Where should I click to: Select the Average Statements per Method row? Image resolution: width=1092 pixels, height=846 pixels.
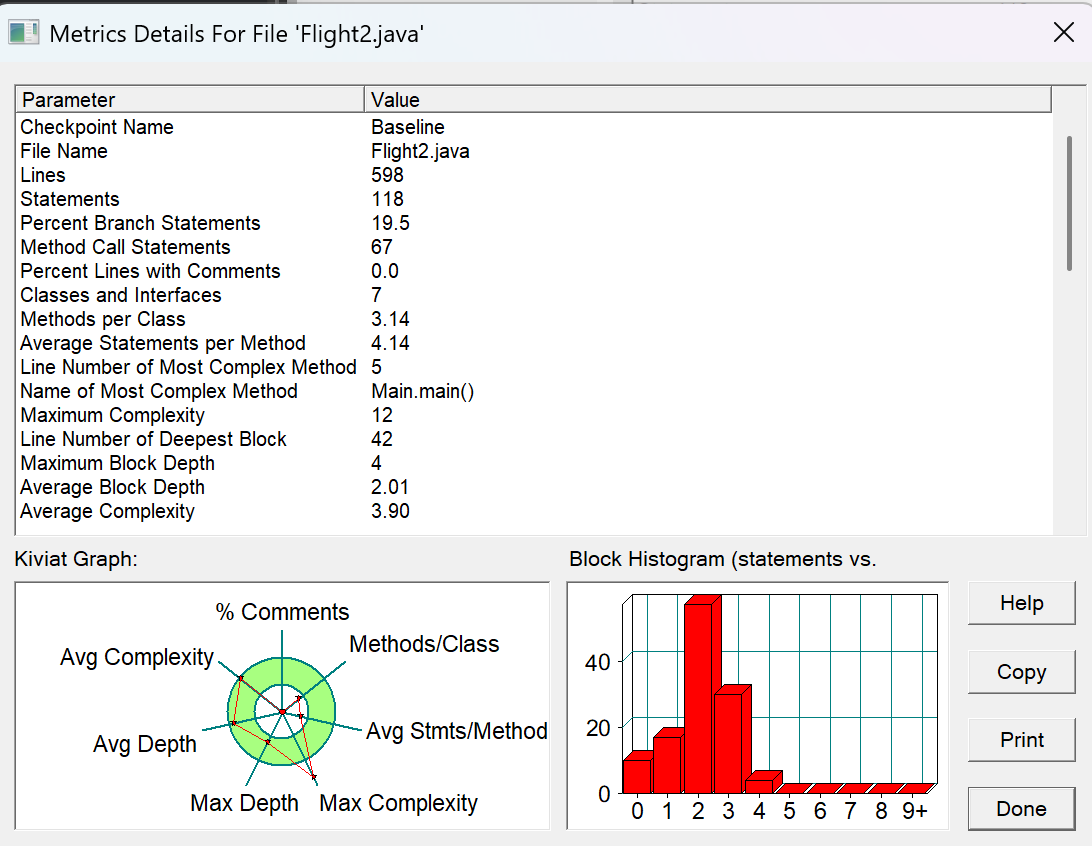click(x=533, y=343)
